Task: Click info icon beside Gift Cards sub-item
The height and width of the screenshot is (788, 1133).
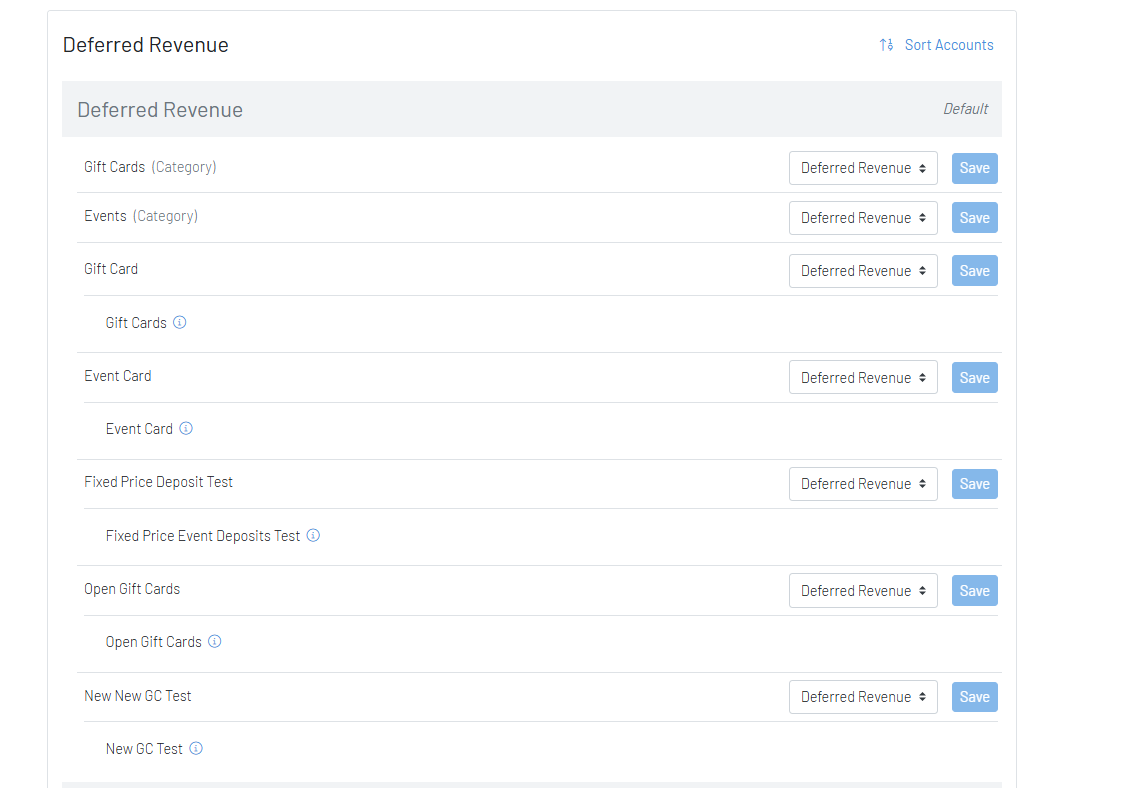Action: (x=180, y=322)
